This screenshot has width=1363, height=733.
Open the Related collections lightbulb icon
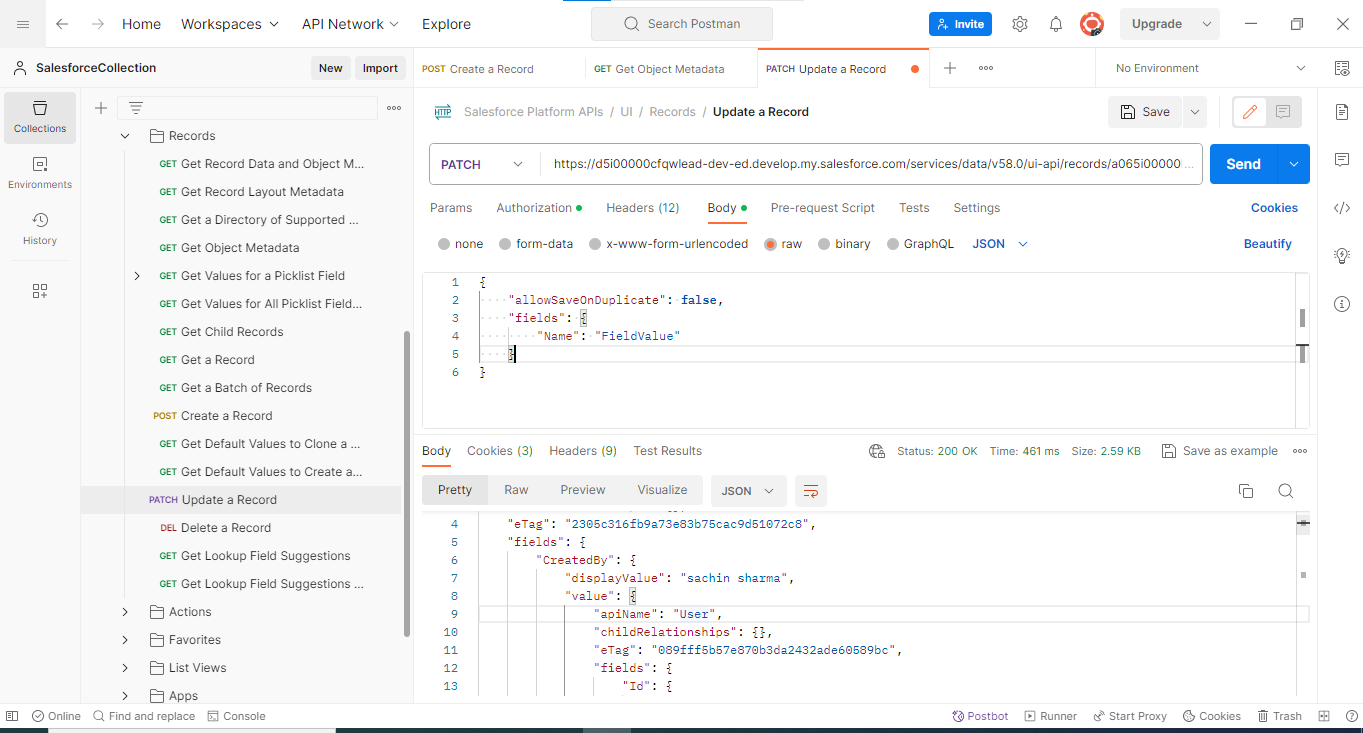pos(1342,256)
